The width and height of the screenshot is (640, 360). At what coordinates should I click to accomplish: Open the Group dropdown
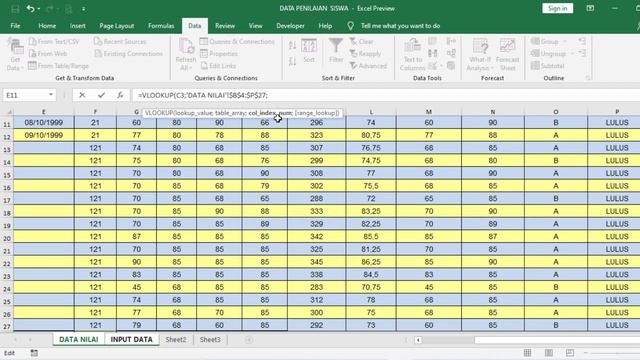pyautogui.click(x=549, y=42)
